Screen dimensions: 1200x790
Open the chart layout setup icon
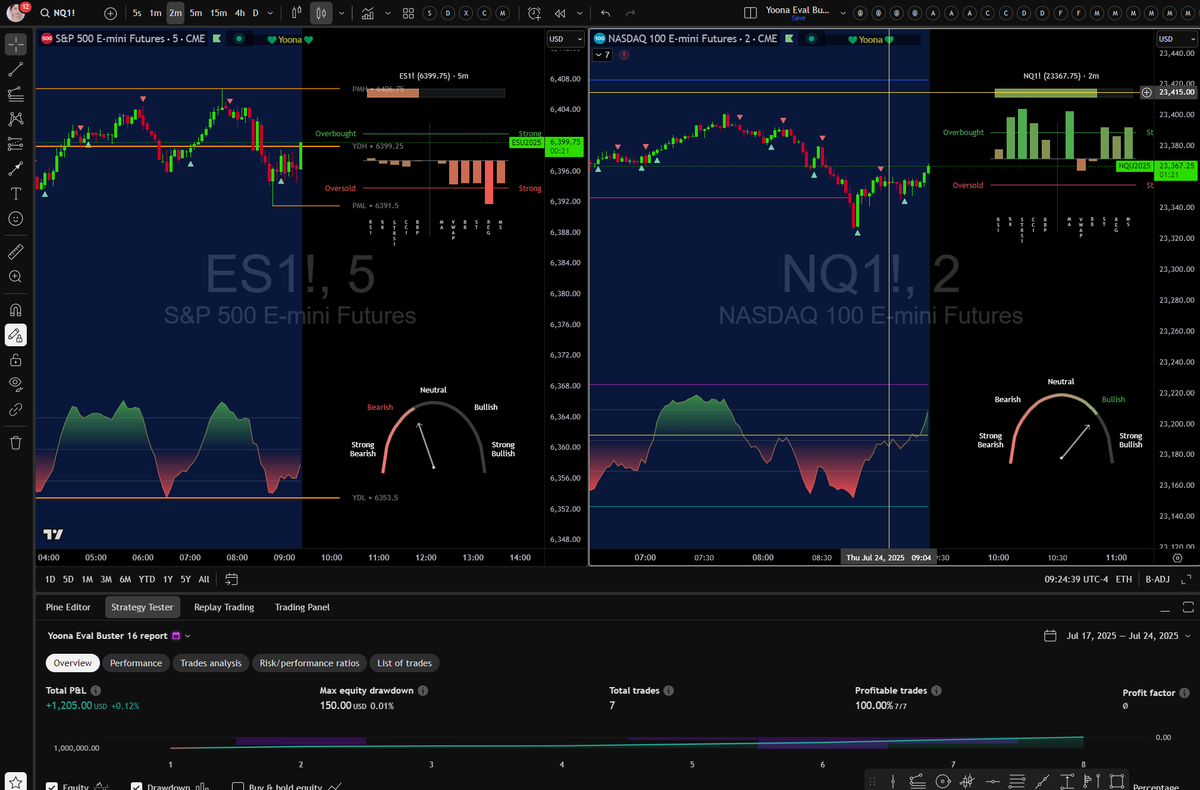751,14
